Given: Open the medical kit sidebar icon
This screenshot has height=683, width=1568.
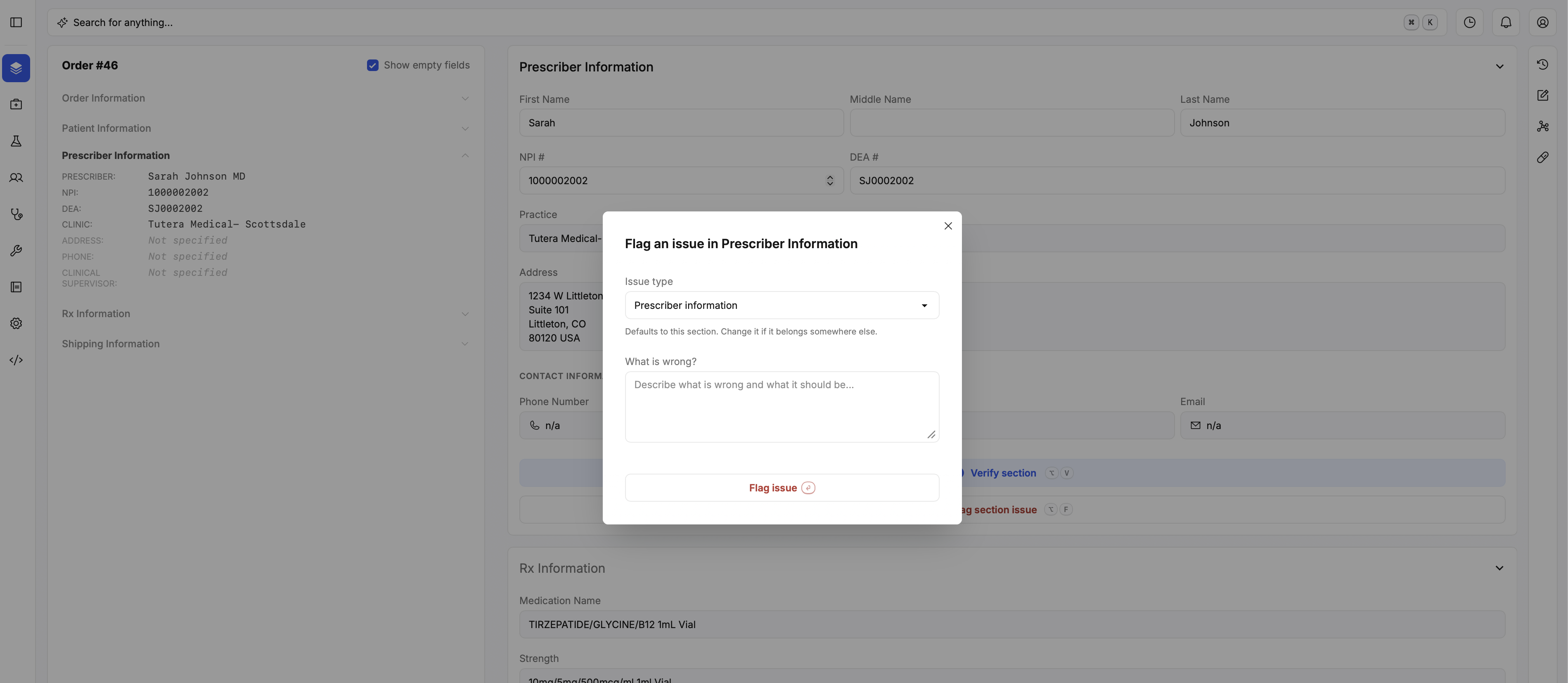Looking at the screenshot, I should click(x=17, y=105).
